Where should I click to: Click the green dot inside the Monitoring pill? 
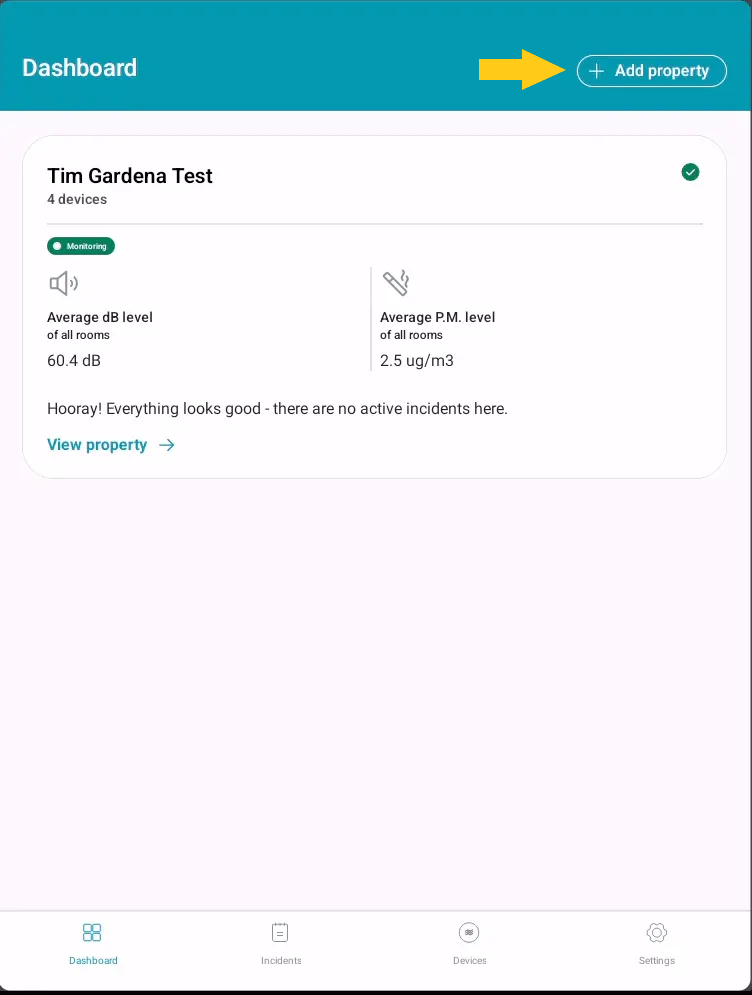point(57,246)
